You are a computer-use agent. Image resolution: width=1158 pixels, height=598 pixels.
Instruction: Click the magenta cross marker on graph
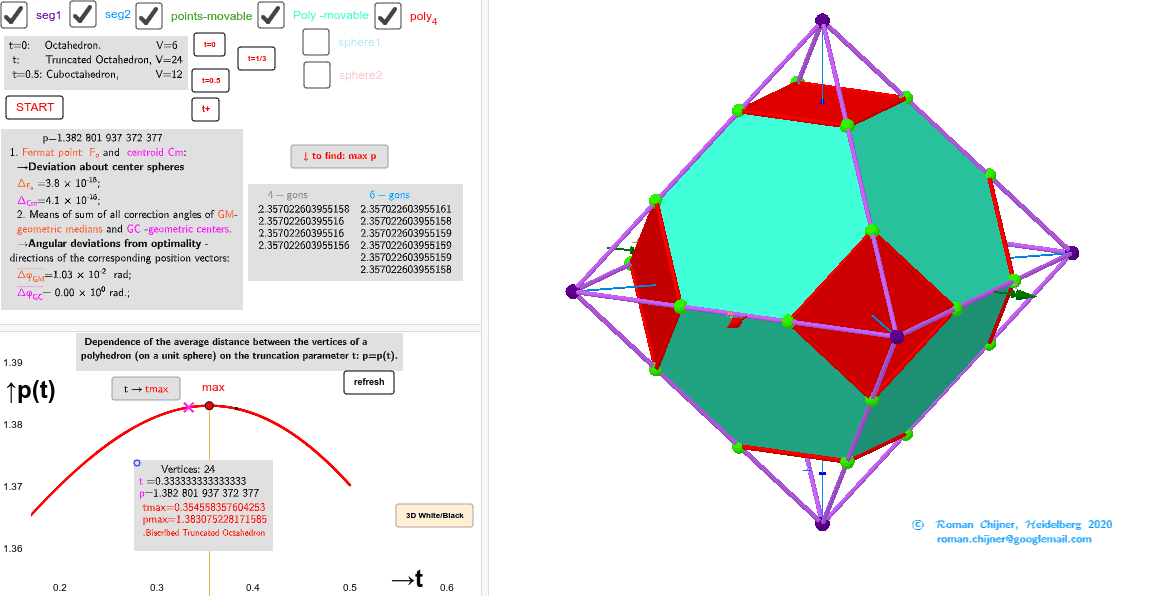tap(188, 407)
